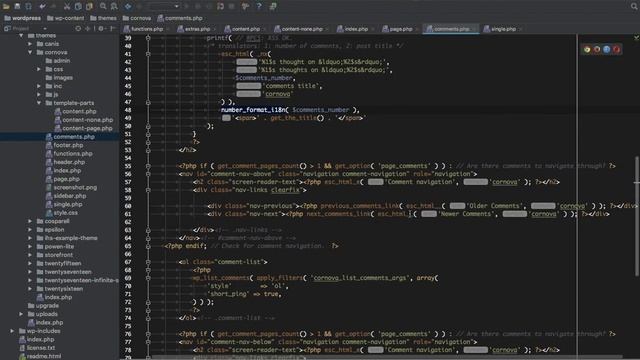Click hide Project panel icon

click(113, 29)
